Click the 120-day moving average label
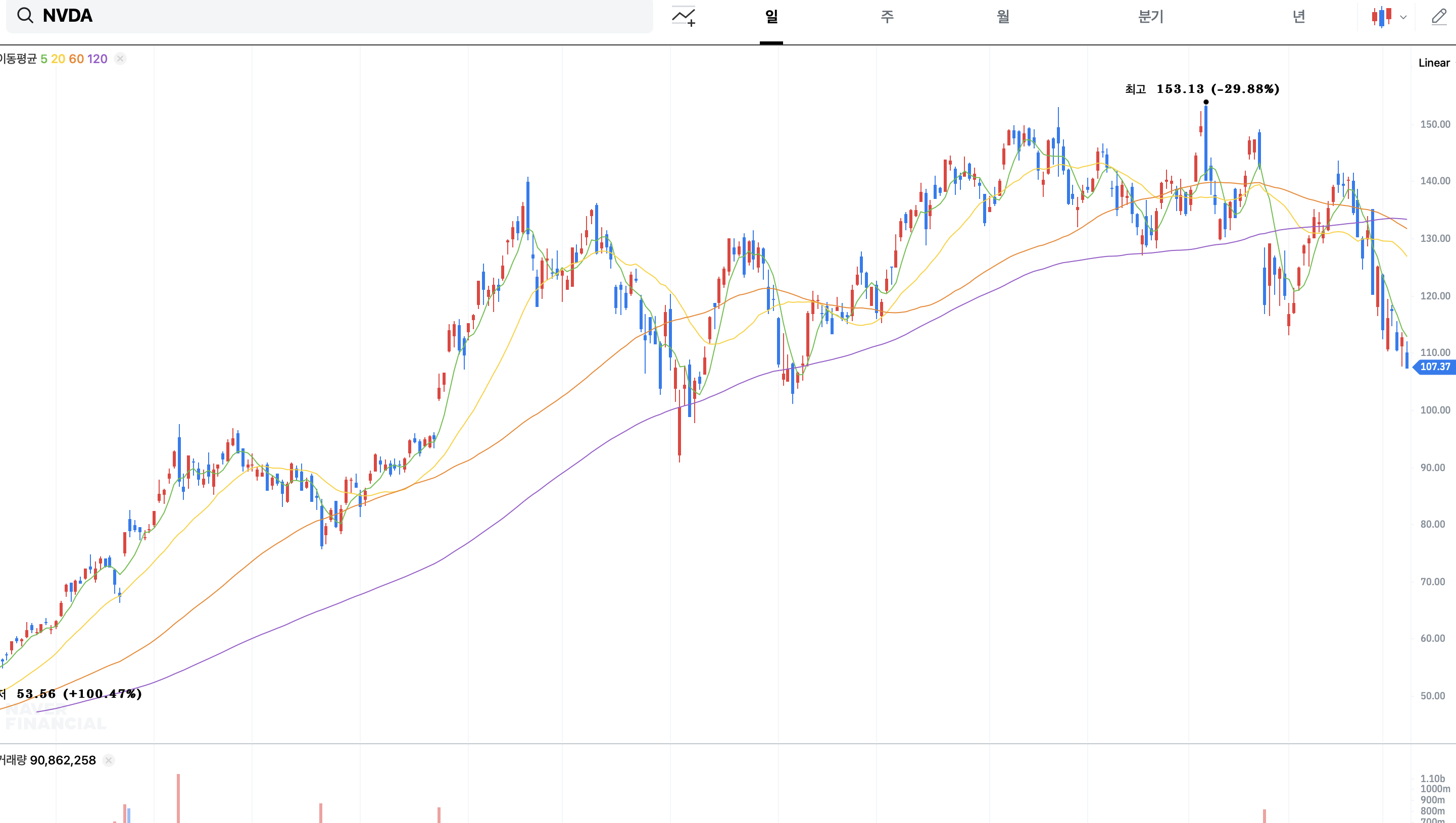The image size is (1456, 823). coord(98,59)
